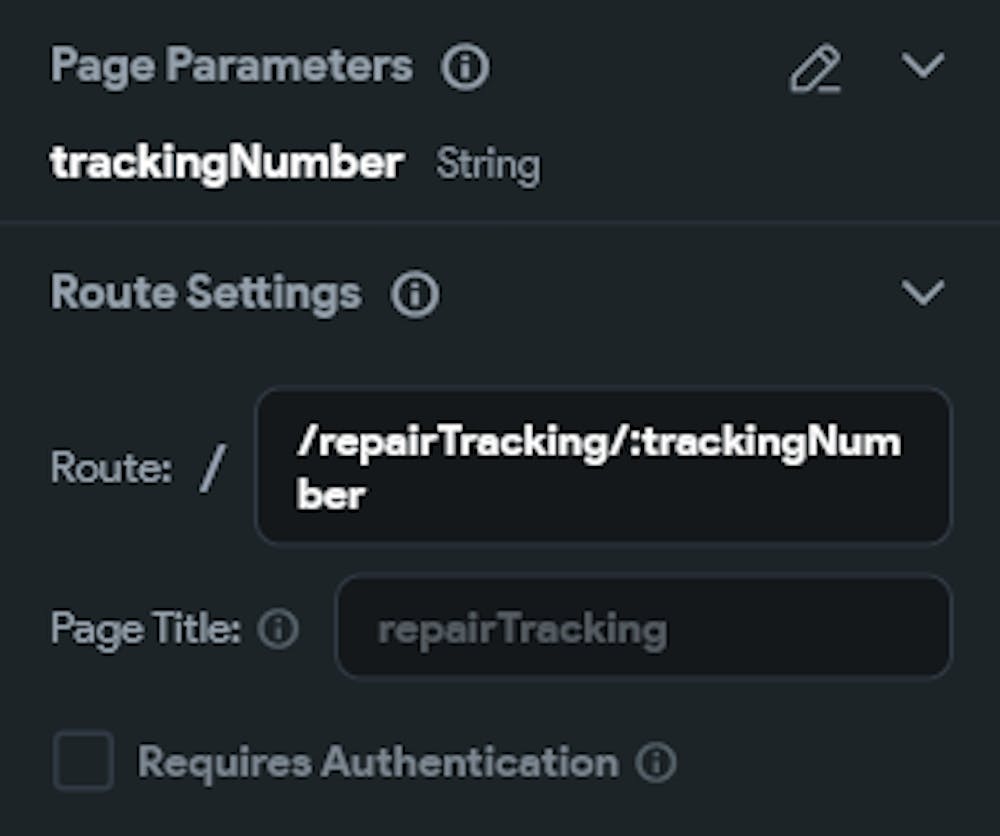The height and width of the screenshot is (836, 1000).
Task: Click the Route Settings section header
Action: pyautogui.click(x=206, y=294)
